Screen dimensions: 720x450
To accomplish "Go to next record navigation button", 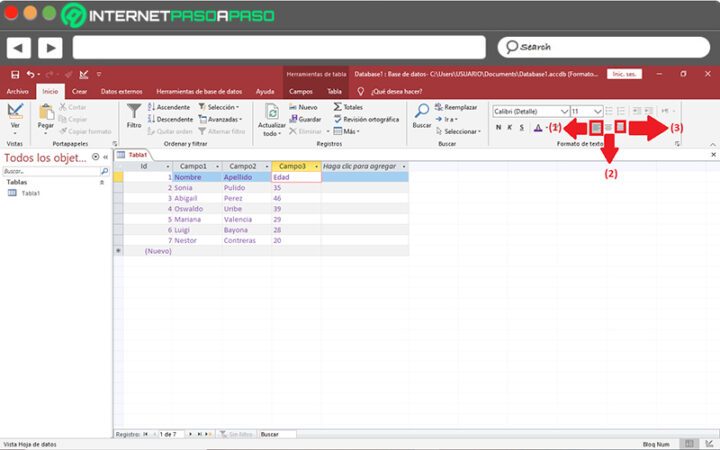I will pos(191,434).
